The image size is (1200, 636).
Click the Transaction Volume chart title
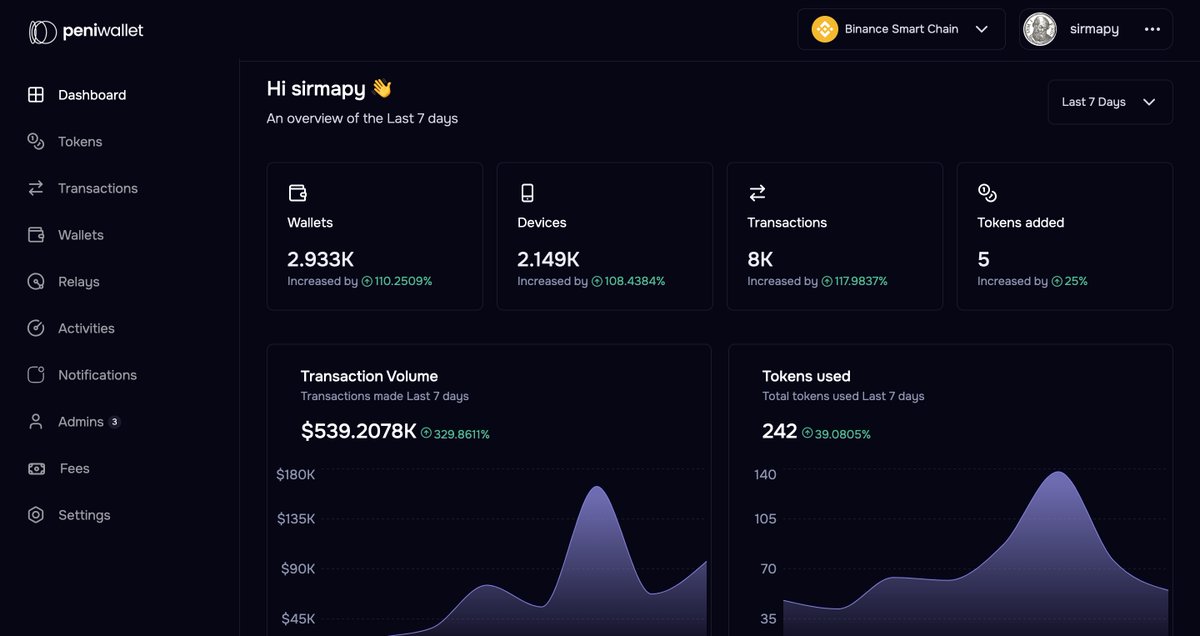click(x=369, y=376)
